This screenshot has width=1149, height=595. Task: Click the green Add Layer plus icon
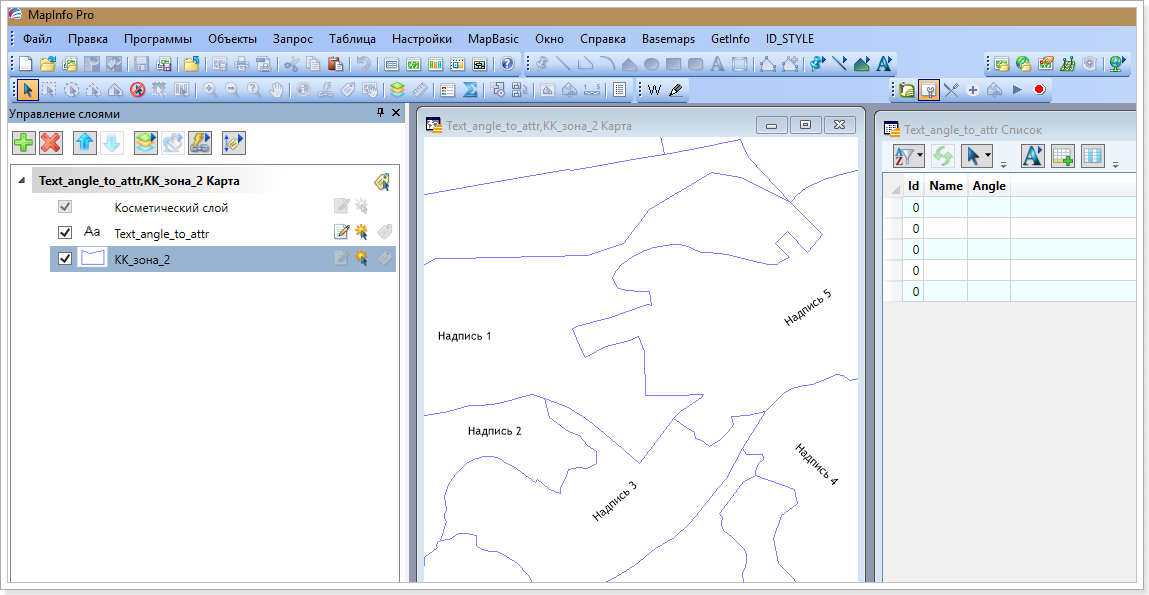[23, 143]
